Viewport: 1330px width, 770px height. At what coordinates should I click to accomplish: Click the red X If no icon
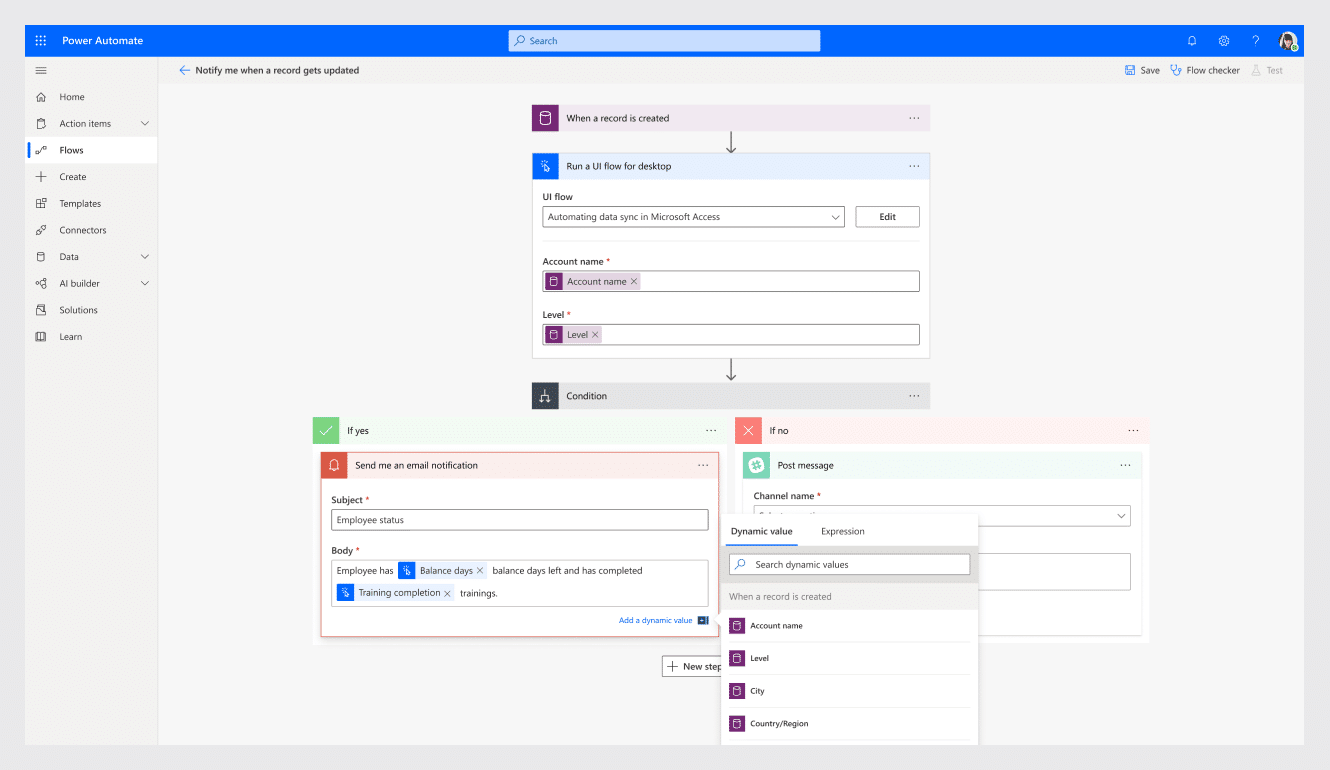point(748,430)
